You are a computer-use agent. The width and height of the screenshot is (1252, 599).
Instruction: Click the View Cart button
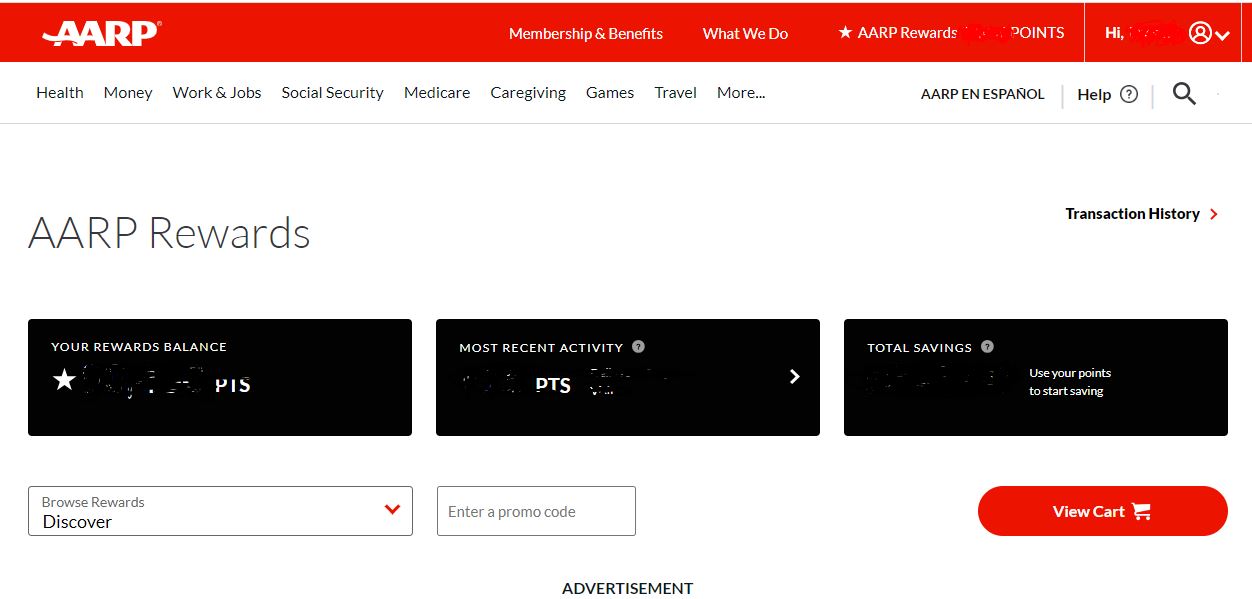click(x=1102, y=510)
